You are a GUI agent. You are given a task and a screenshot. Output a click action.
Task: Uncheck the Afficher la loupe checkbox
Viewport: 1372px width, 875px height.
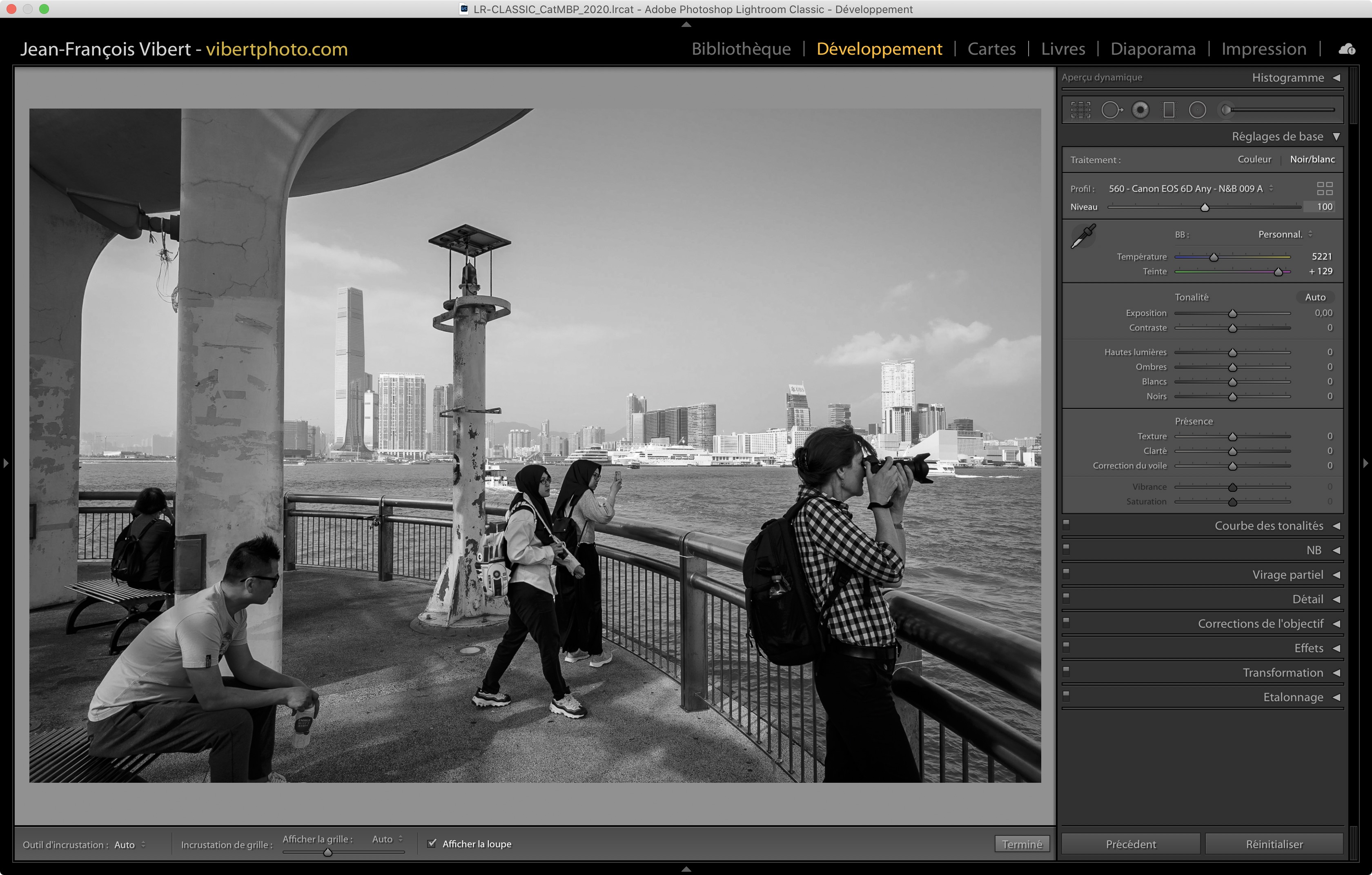coord(432,843)
